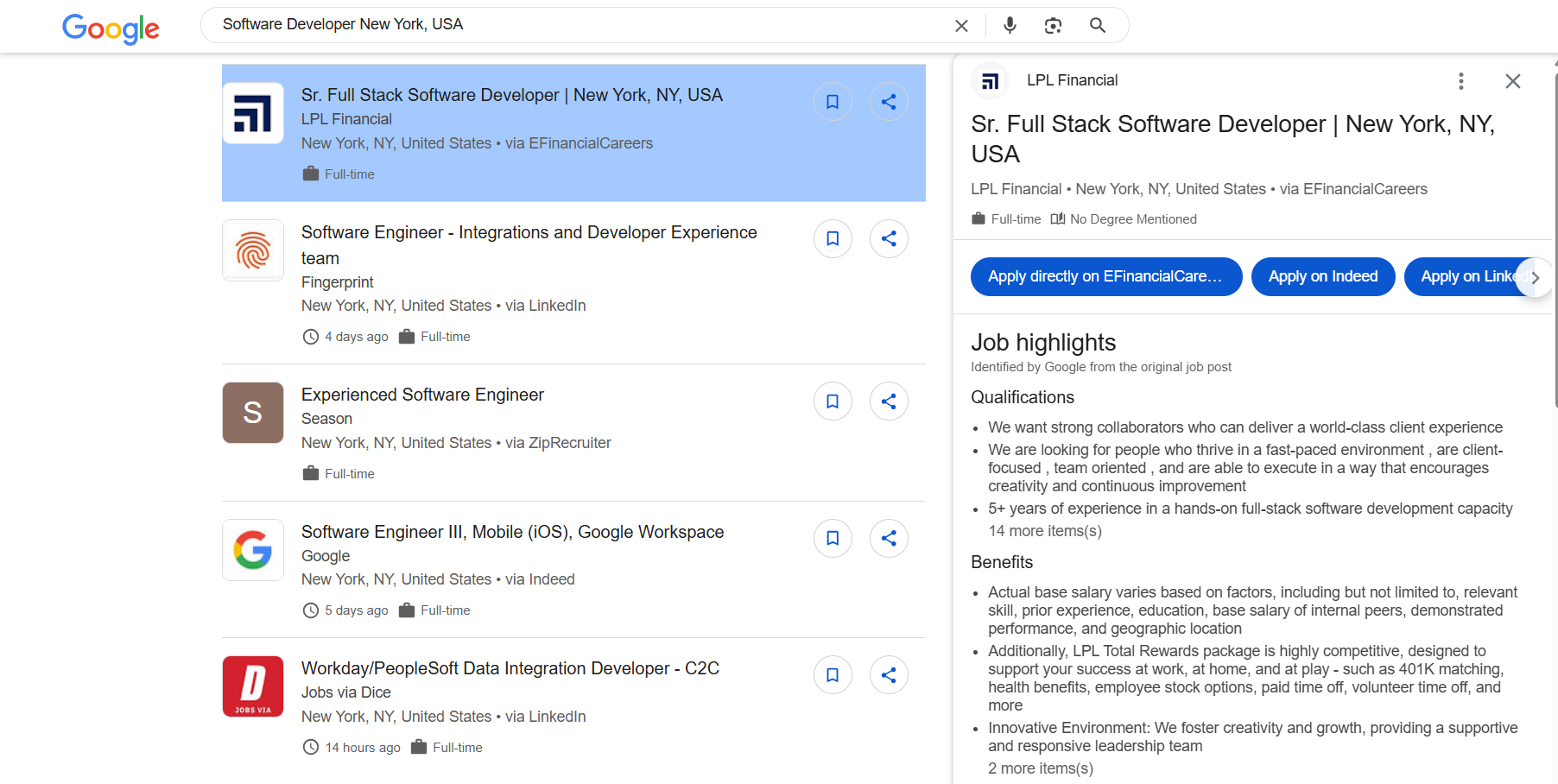Open the three-dot menu on the LPL Financial panel
This screenshot has width=1558, height=784.
[1460, 80]
